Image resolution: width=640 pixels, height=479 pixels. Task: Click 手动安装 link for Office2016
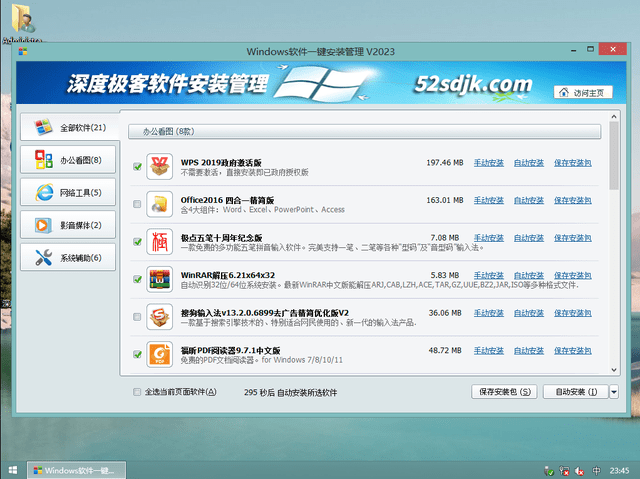point(489,200)
